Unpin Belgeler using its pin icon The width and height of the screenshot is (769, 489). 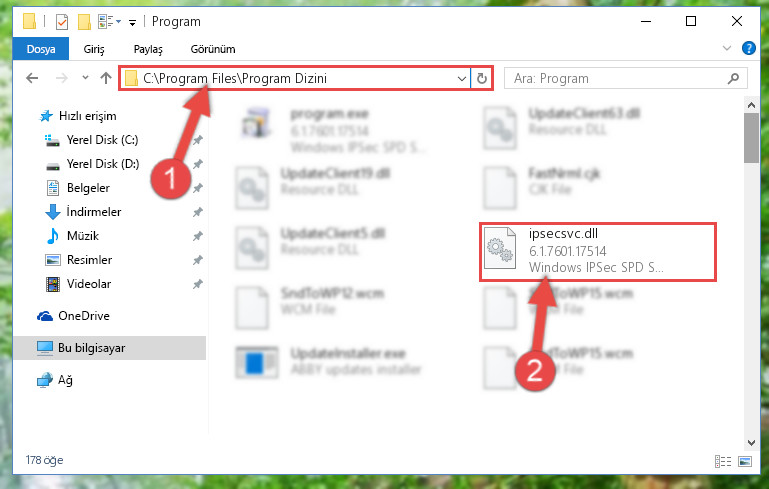(x=198, y=188)
